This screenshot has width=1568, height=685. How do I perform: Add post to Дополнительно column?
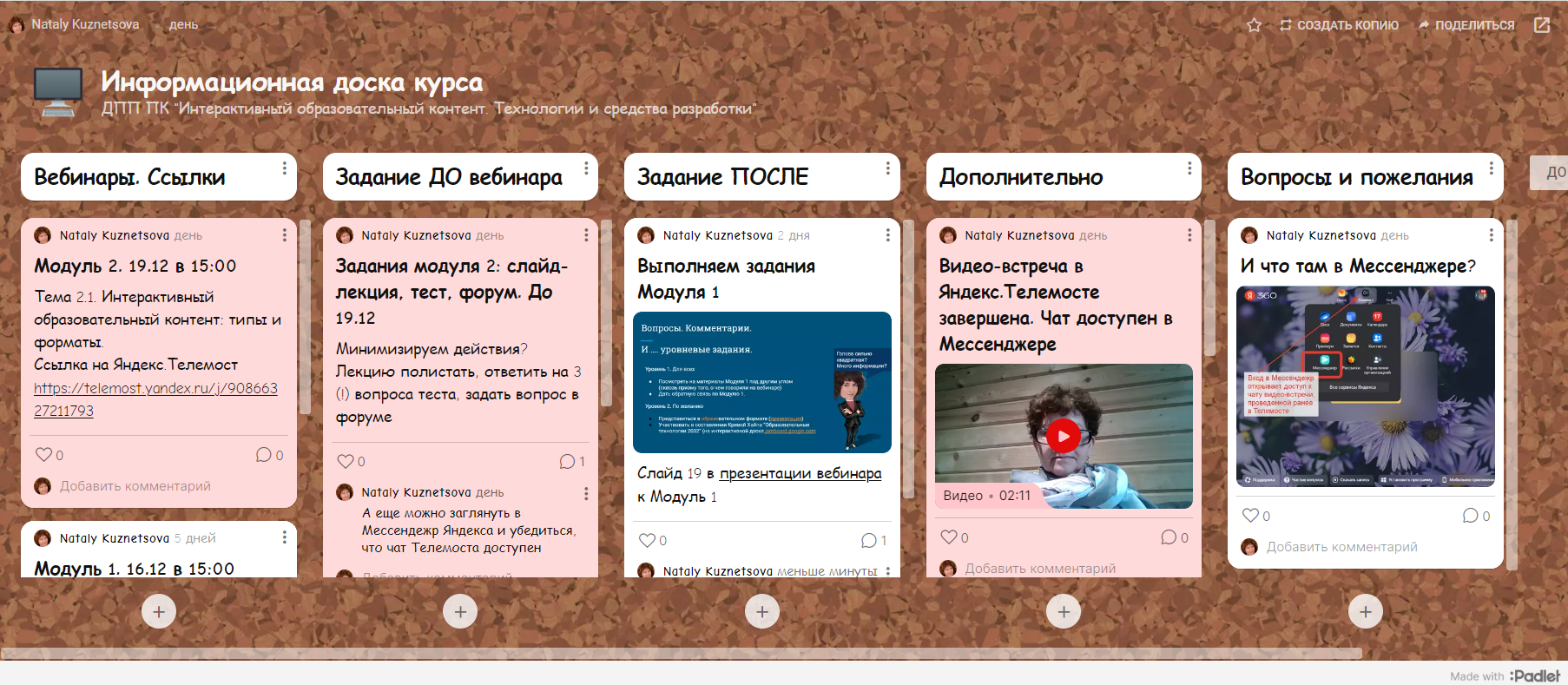1064,612
